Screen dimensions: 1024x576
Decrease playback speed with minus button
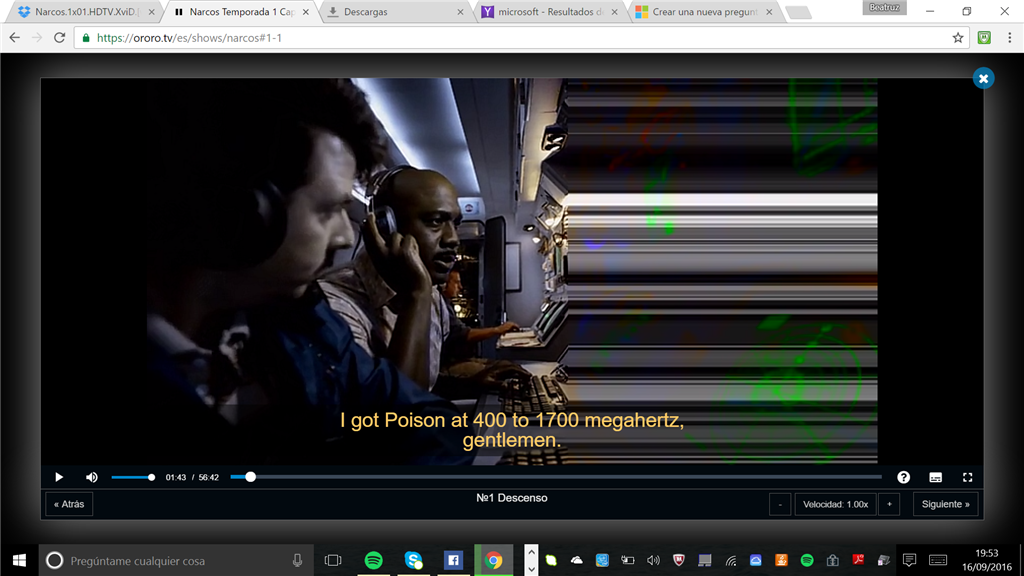pyautogui.click(x=780, y=504)
